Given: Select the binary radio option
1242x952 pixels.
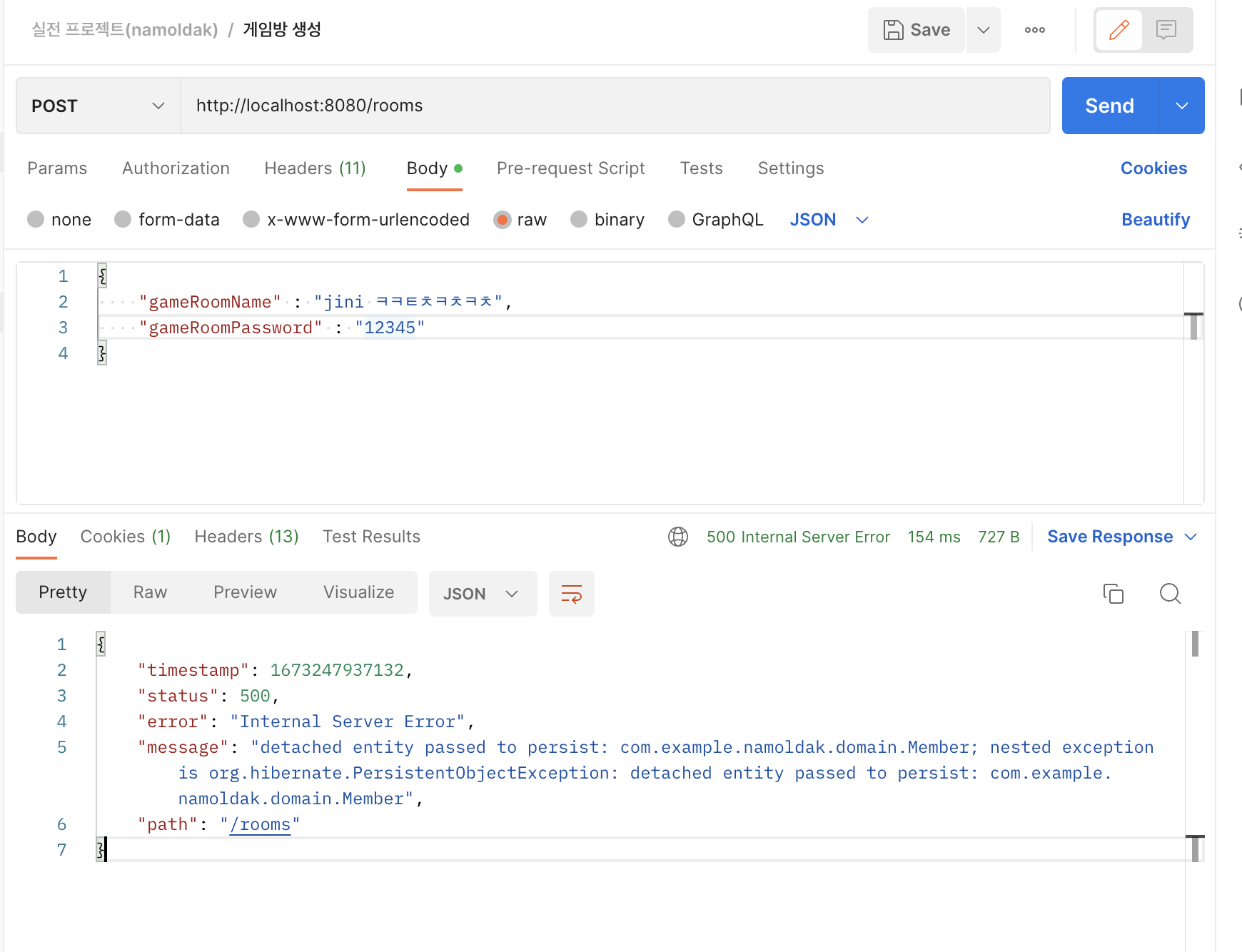Looking at the screenshot, I should 579,219.
